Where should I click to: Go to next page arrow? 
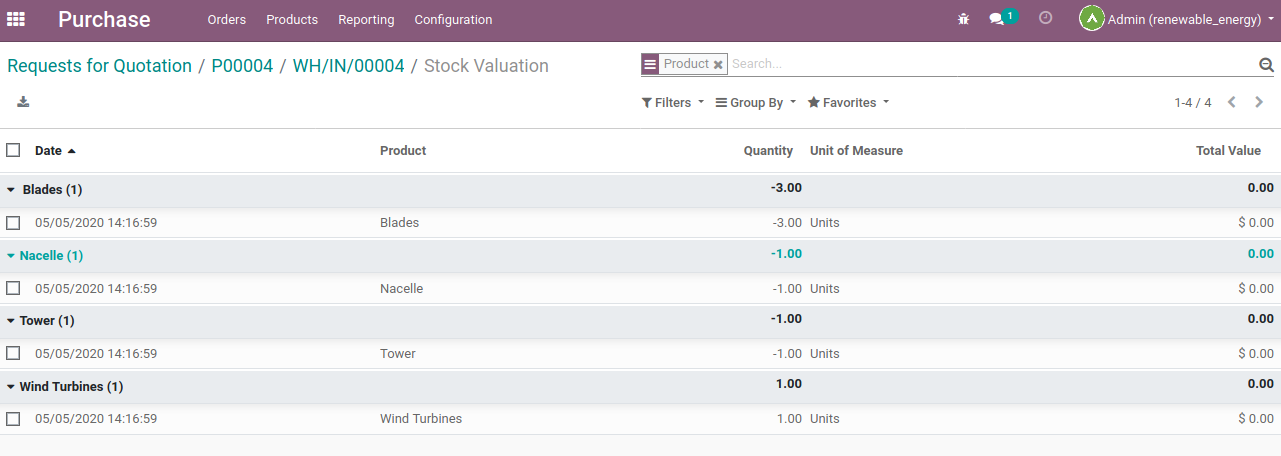[1259, 102]
